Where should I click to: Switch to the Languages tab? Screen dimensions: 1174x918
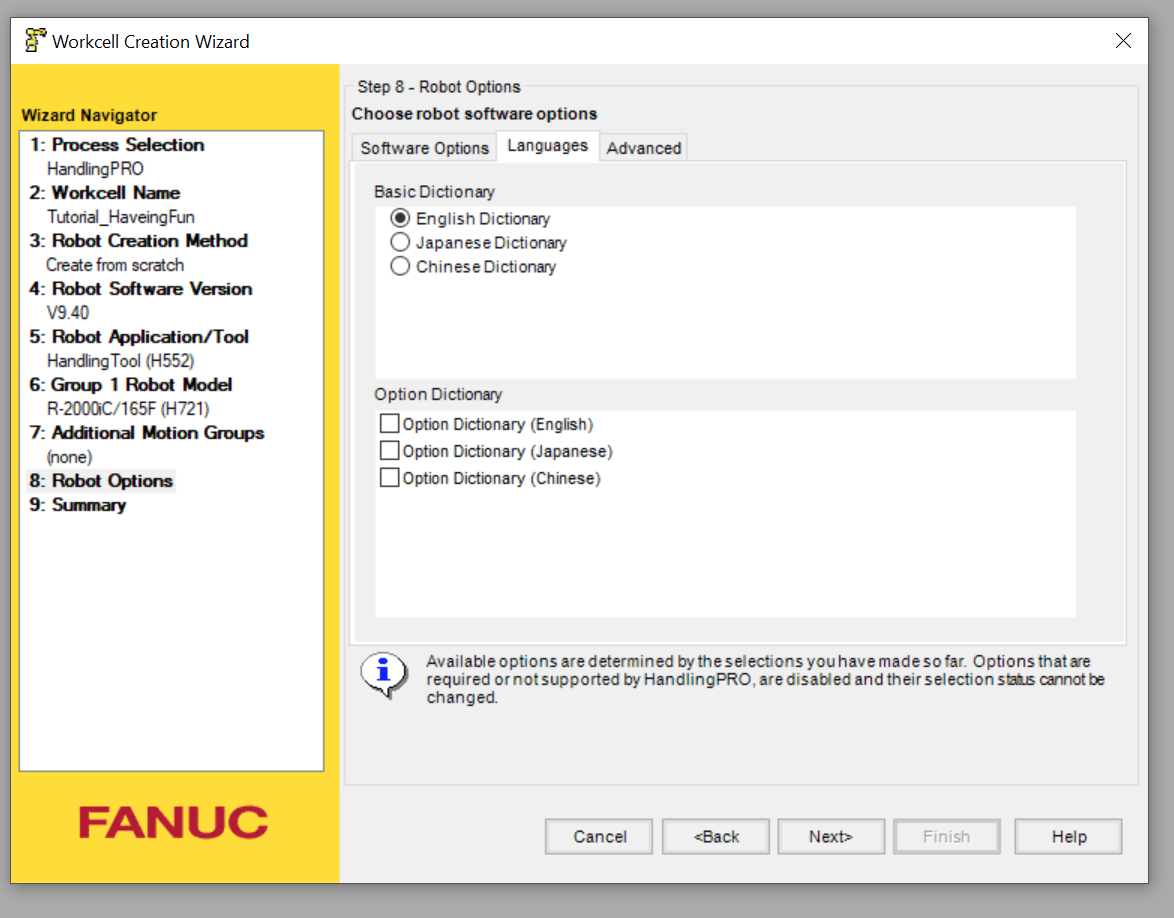click(547, 146)
